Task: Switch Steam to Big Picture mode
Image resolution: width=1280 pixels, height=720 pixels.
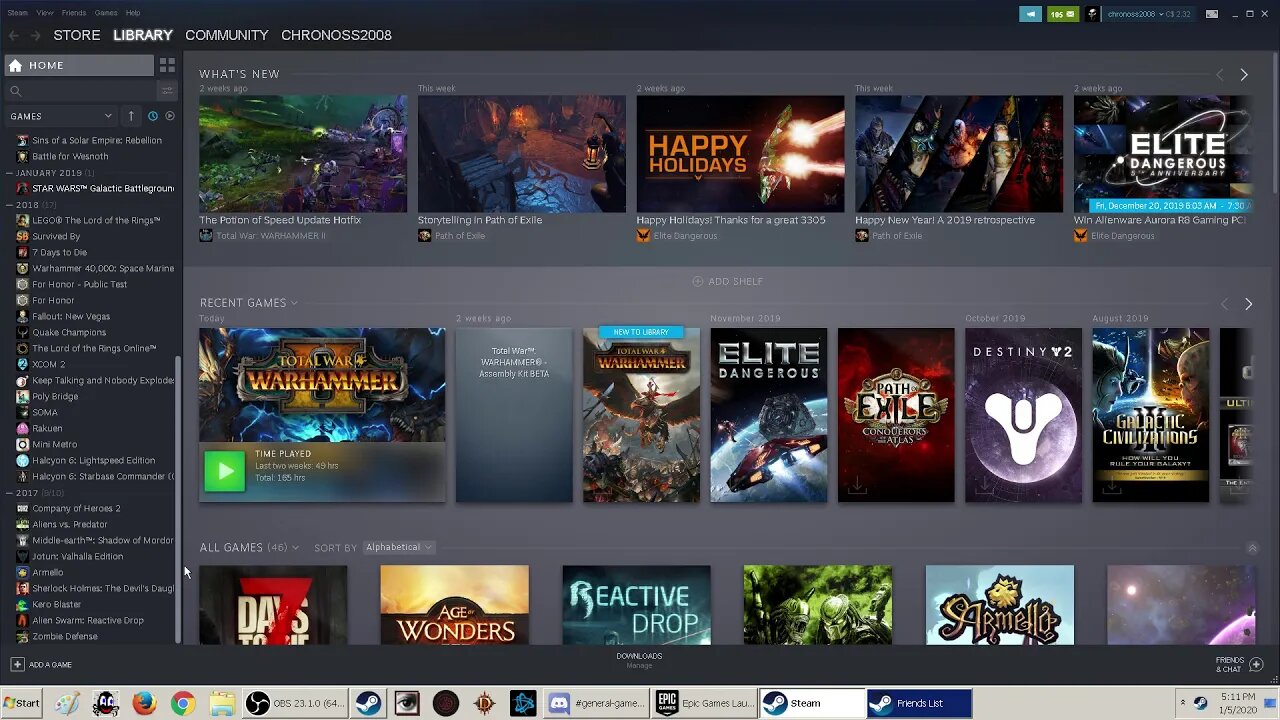Action: click(x=1212, y=14)
